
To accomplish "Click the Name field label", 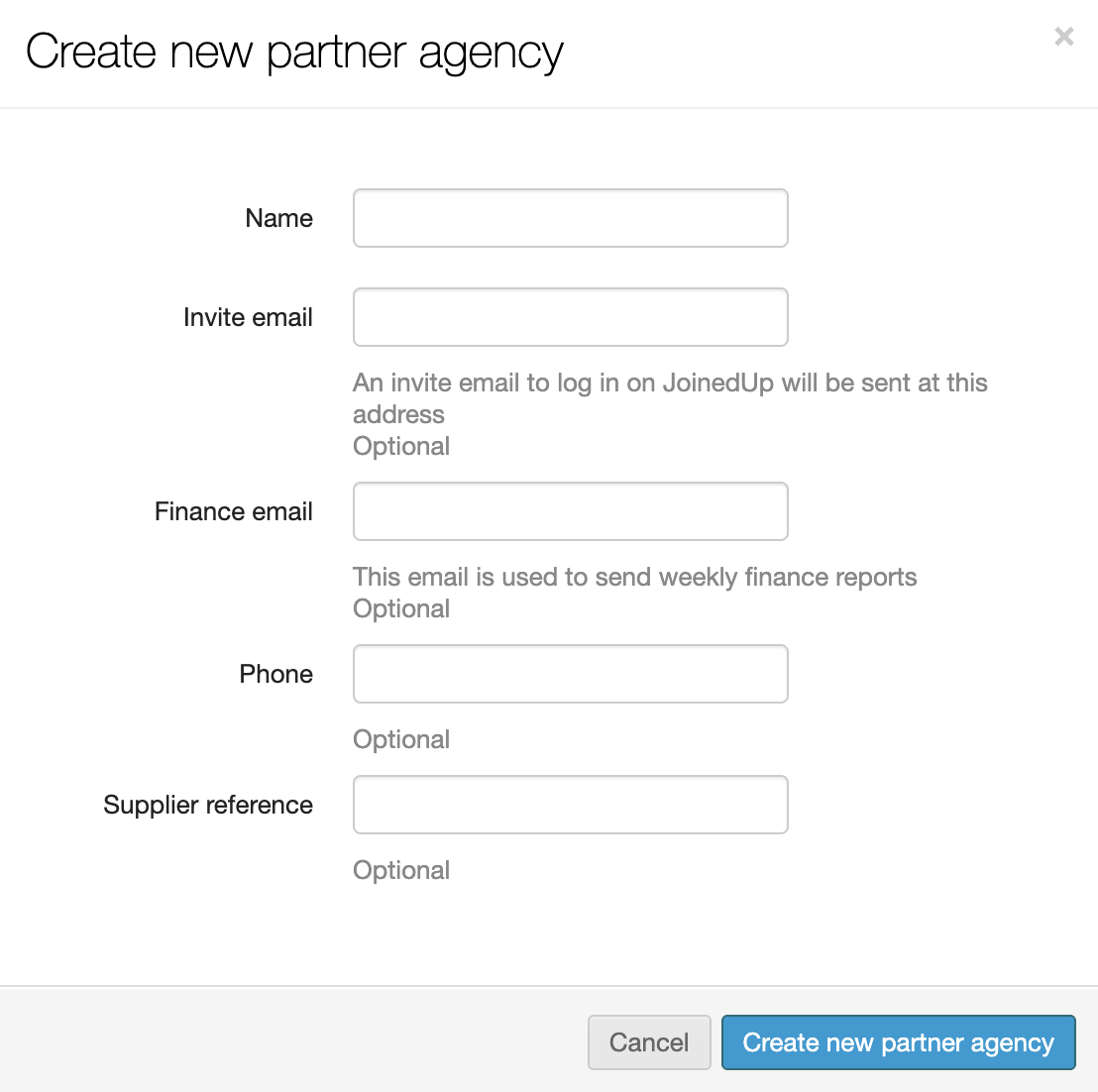I will pos(278,218).
